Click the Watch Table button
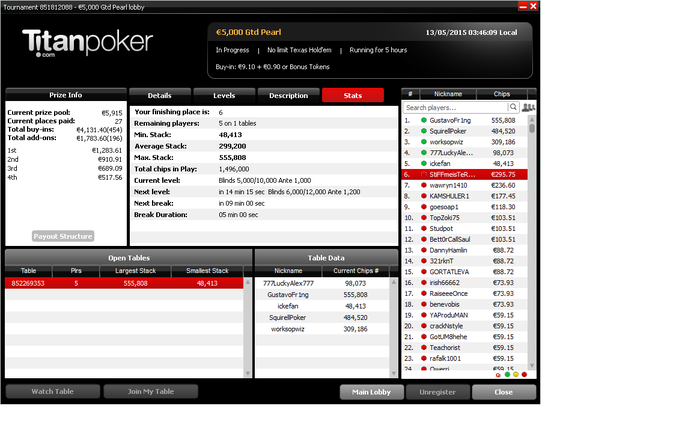This screenshot has height=445, width=700. [53, 391]
